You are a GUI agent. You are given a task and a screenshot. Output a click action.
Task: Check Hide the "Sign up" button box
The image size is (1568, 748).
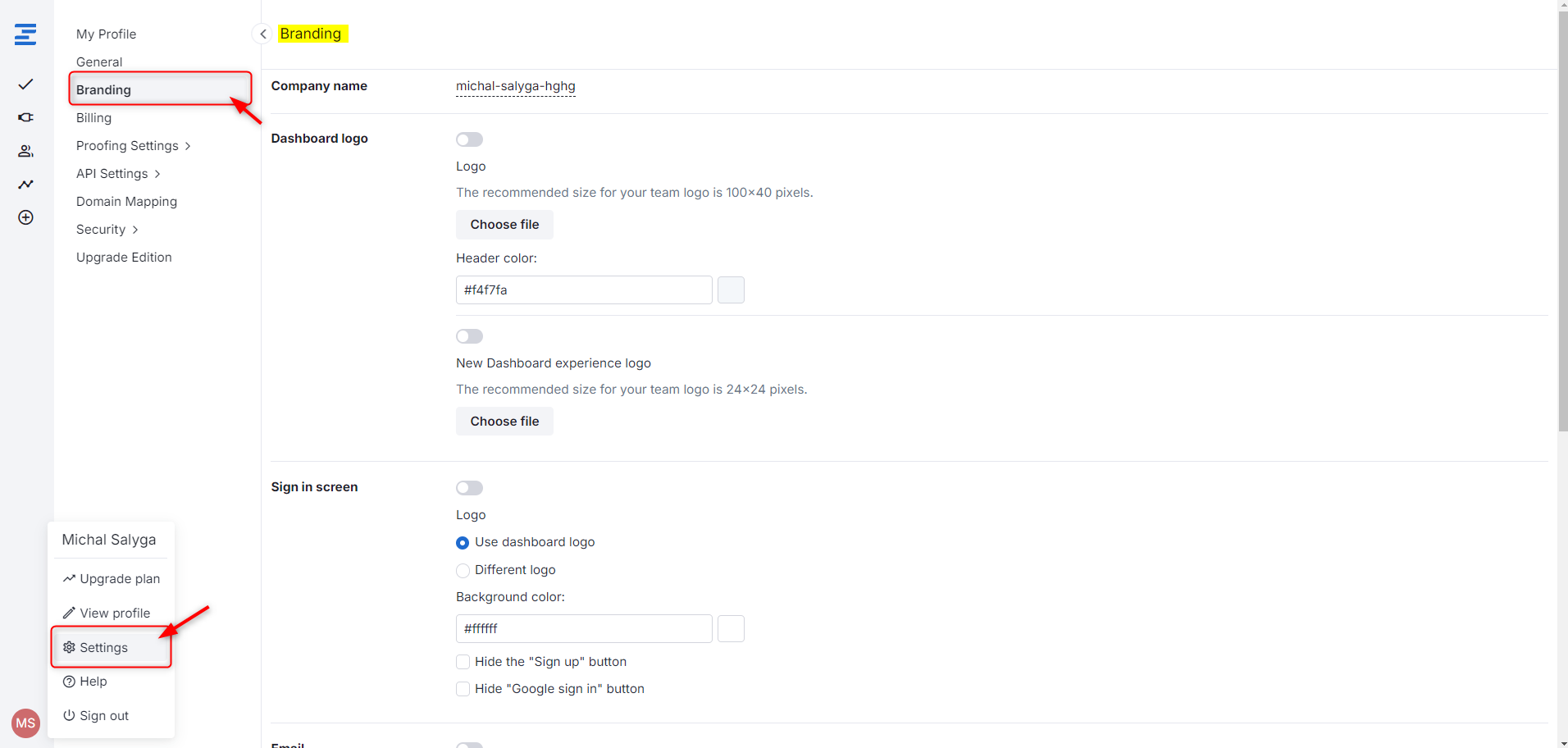463,662
